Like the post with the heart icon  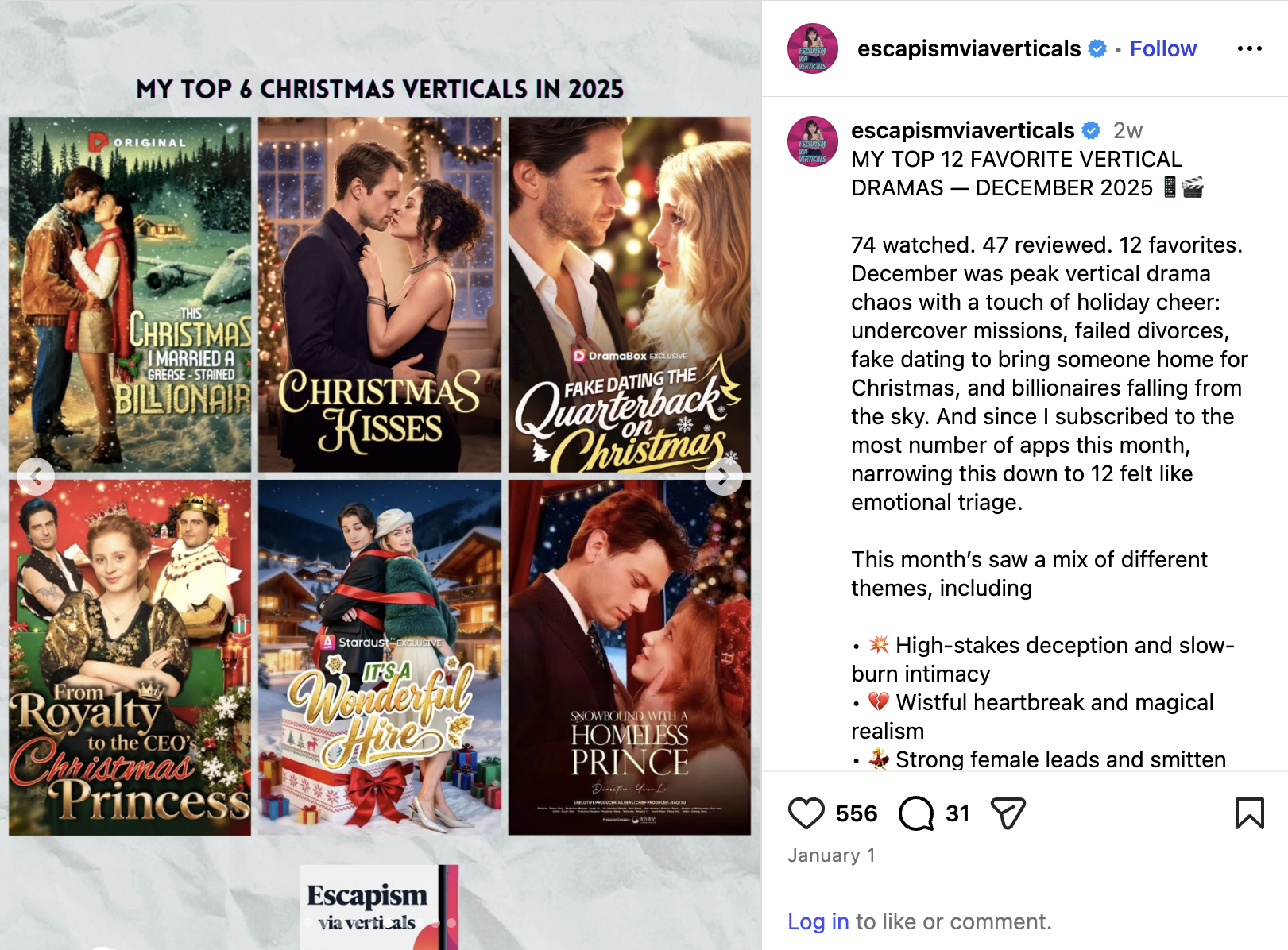pos(806,813)
